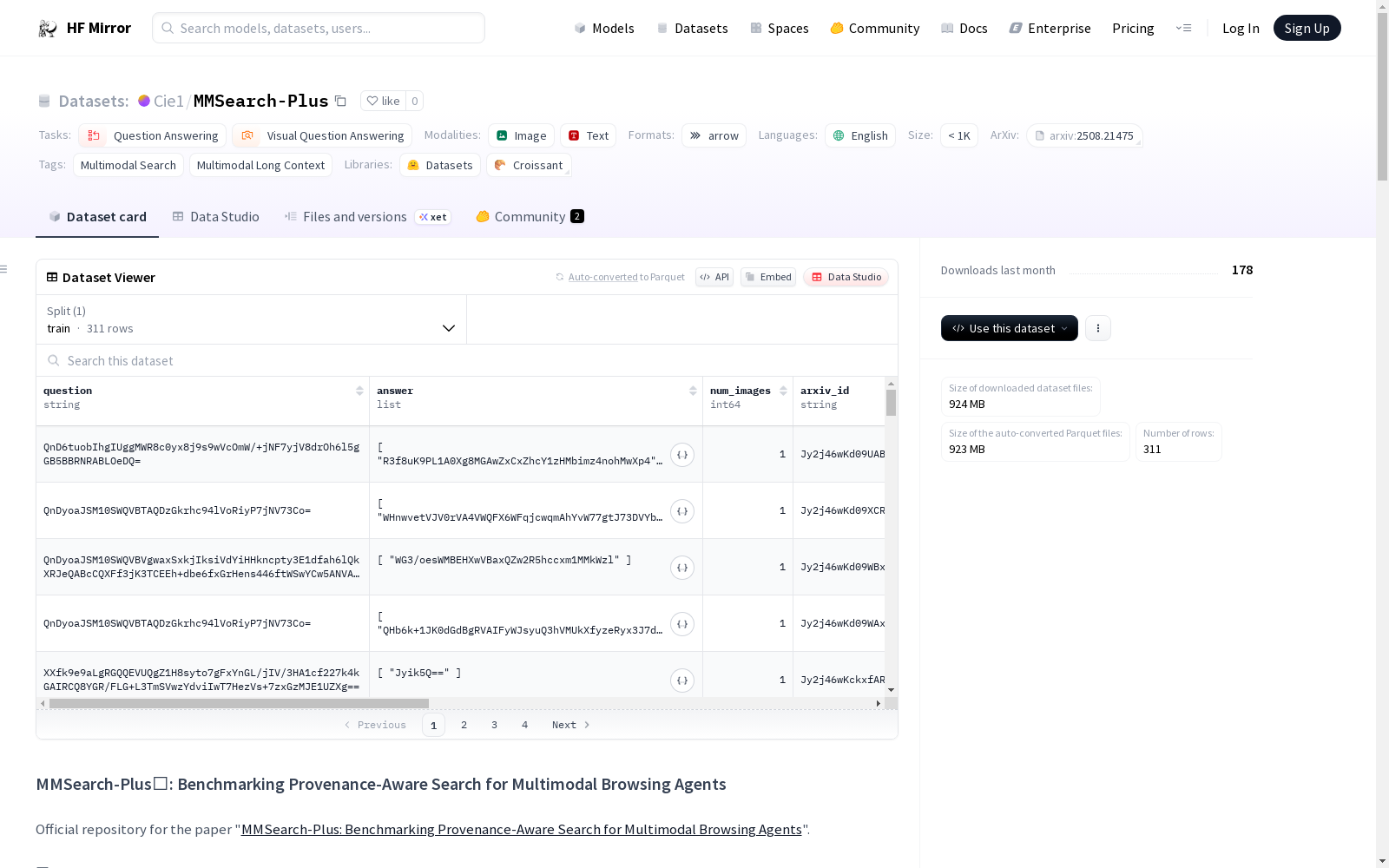The height and width of the screenshot is (868, 1389).
Task: Open the more navigation menu icon
Action: 1183,28
